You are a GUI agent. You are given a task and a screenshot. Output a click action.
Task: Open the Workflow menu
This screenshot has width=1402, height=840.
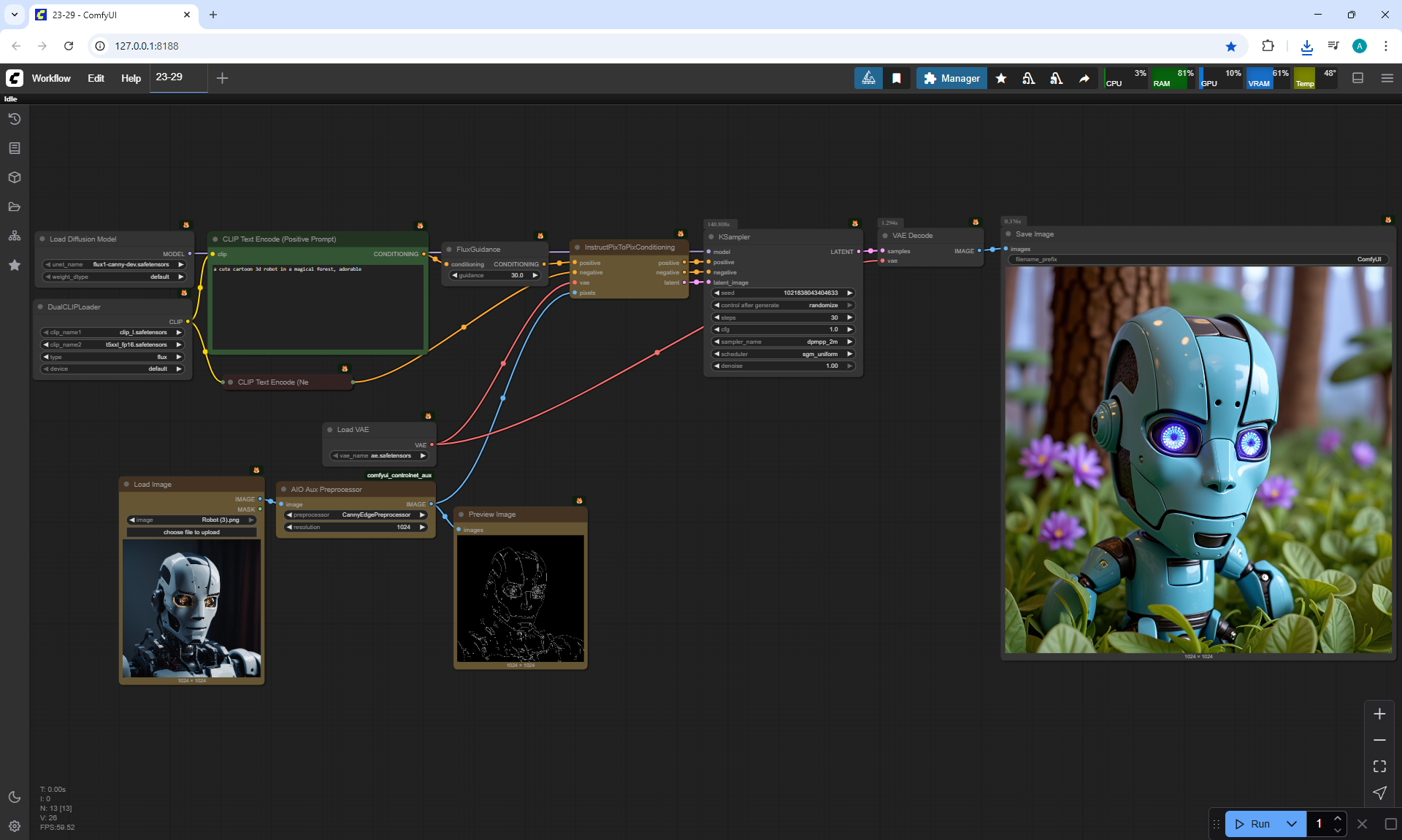pyautogui.click(x=51, y=78)
